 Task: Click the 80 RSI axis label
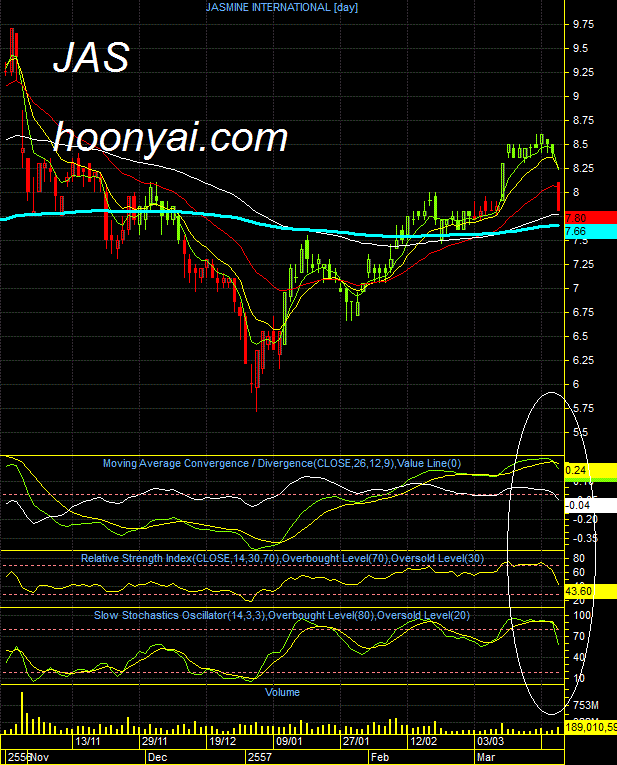pos(578,558)
